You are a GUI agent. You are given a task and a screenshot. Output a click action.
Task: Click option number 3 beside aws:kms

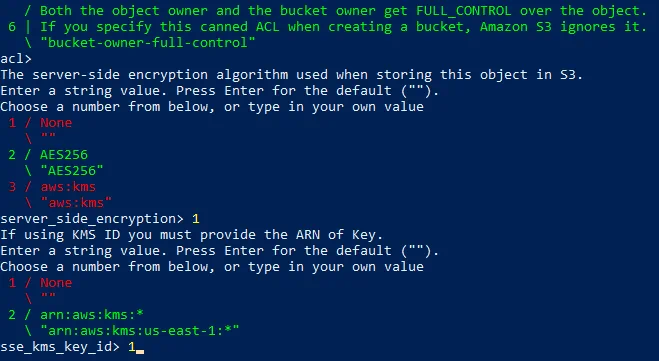12,187
